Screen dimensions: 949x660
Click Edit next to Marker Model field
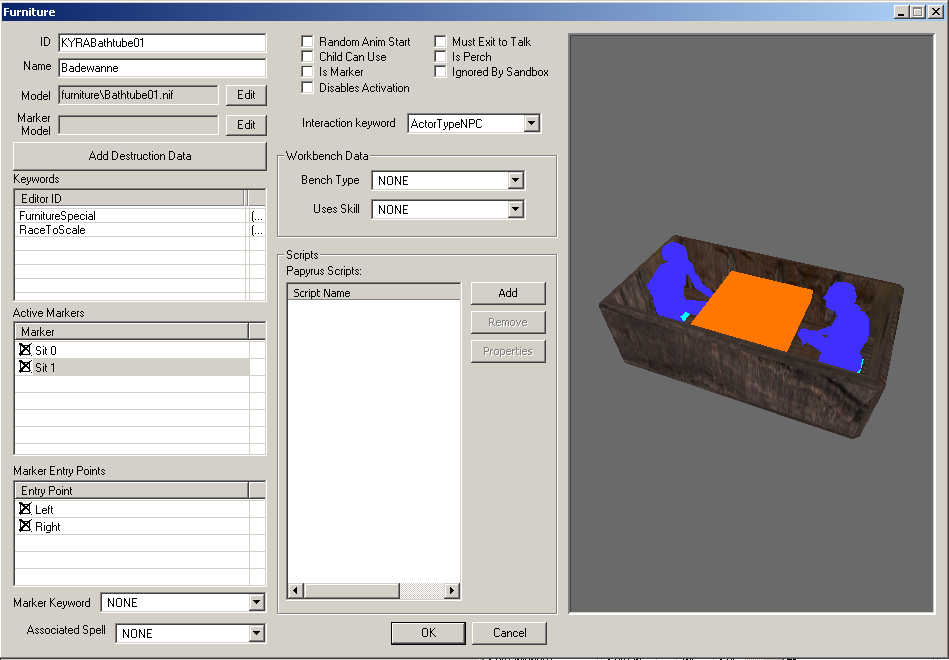(246, 125)
